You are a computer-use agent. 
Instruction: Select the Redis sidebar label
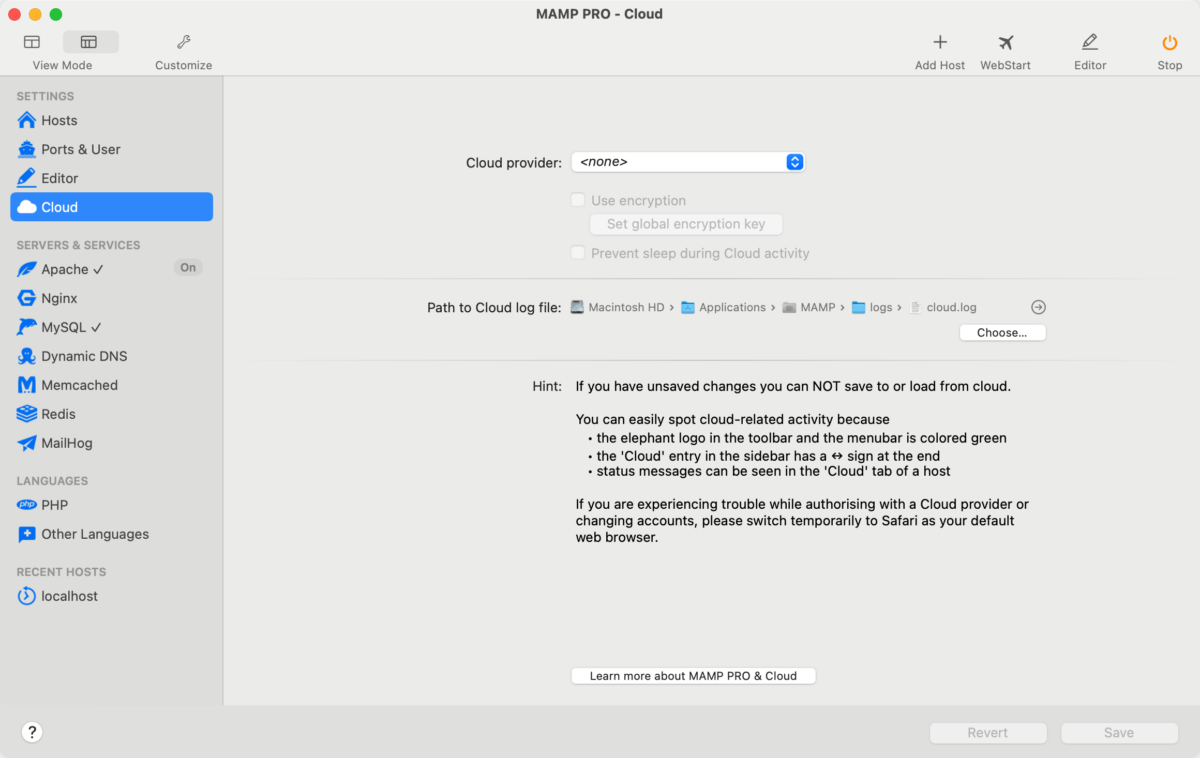pyautogui.click(x=59, y=414)
